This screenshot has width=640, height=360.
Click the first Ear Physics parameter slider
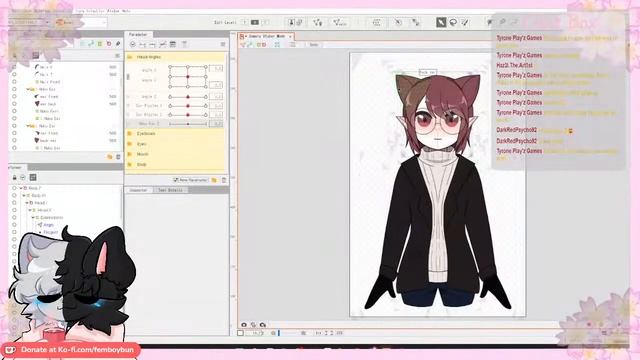(x=188, y=106)
